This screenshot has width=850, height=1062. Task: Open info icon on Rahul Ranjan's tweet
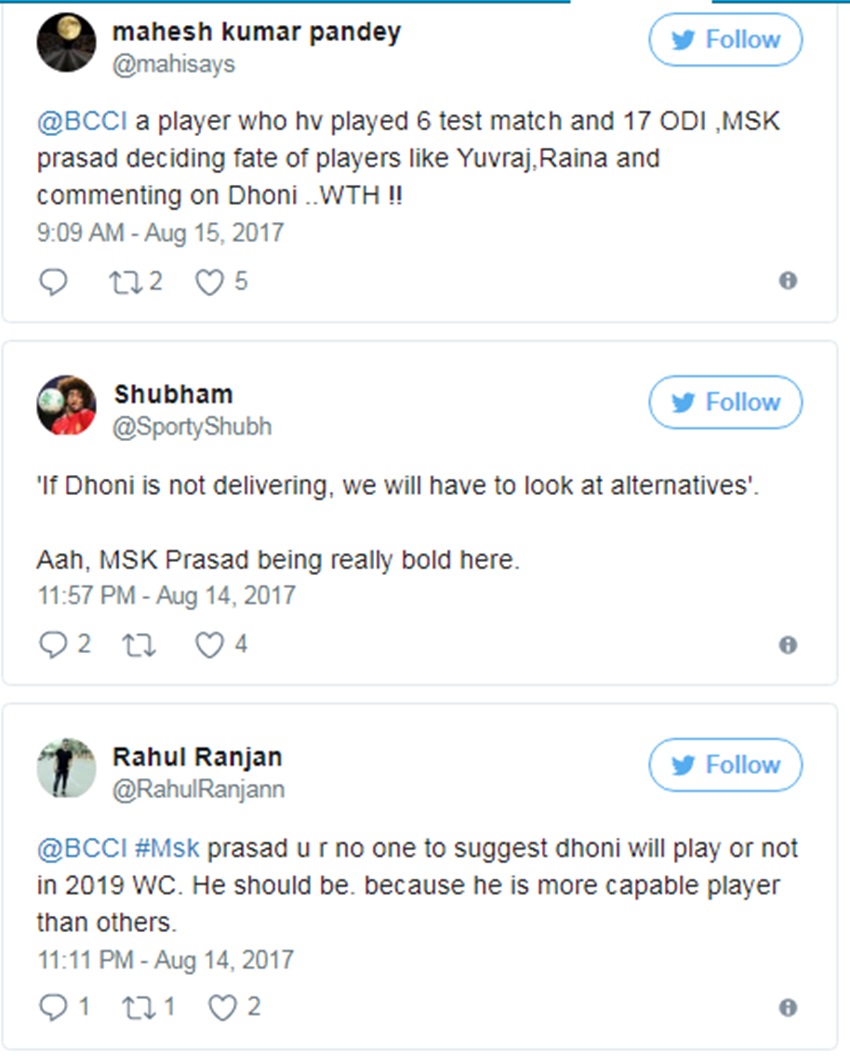click(788, 1007)
